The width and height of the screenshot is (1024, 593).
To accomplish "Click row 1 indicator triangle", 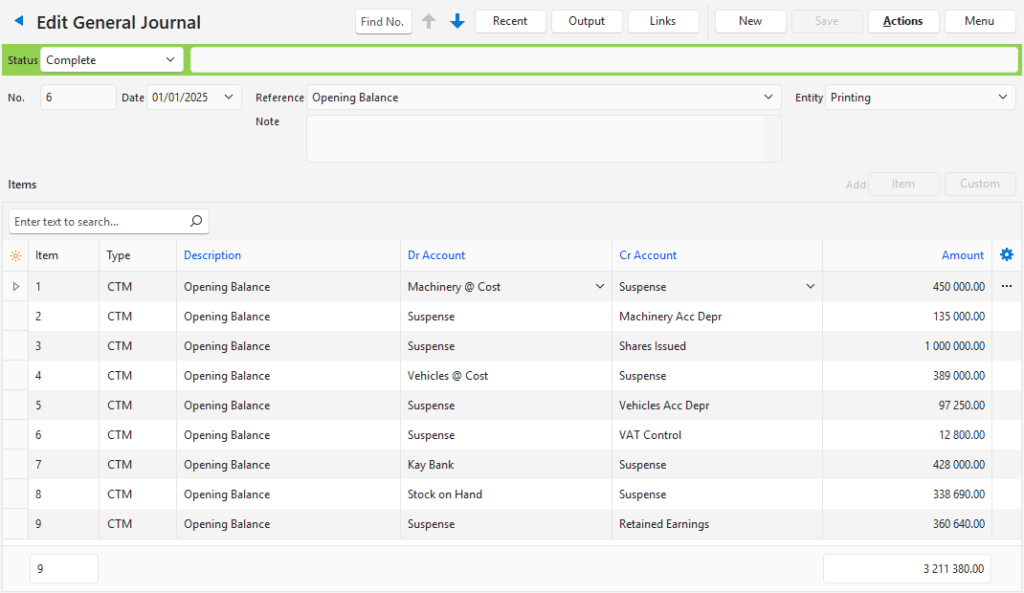I will (x=15, y=287).
